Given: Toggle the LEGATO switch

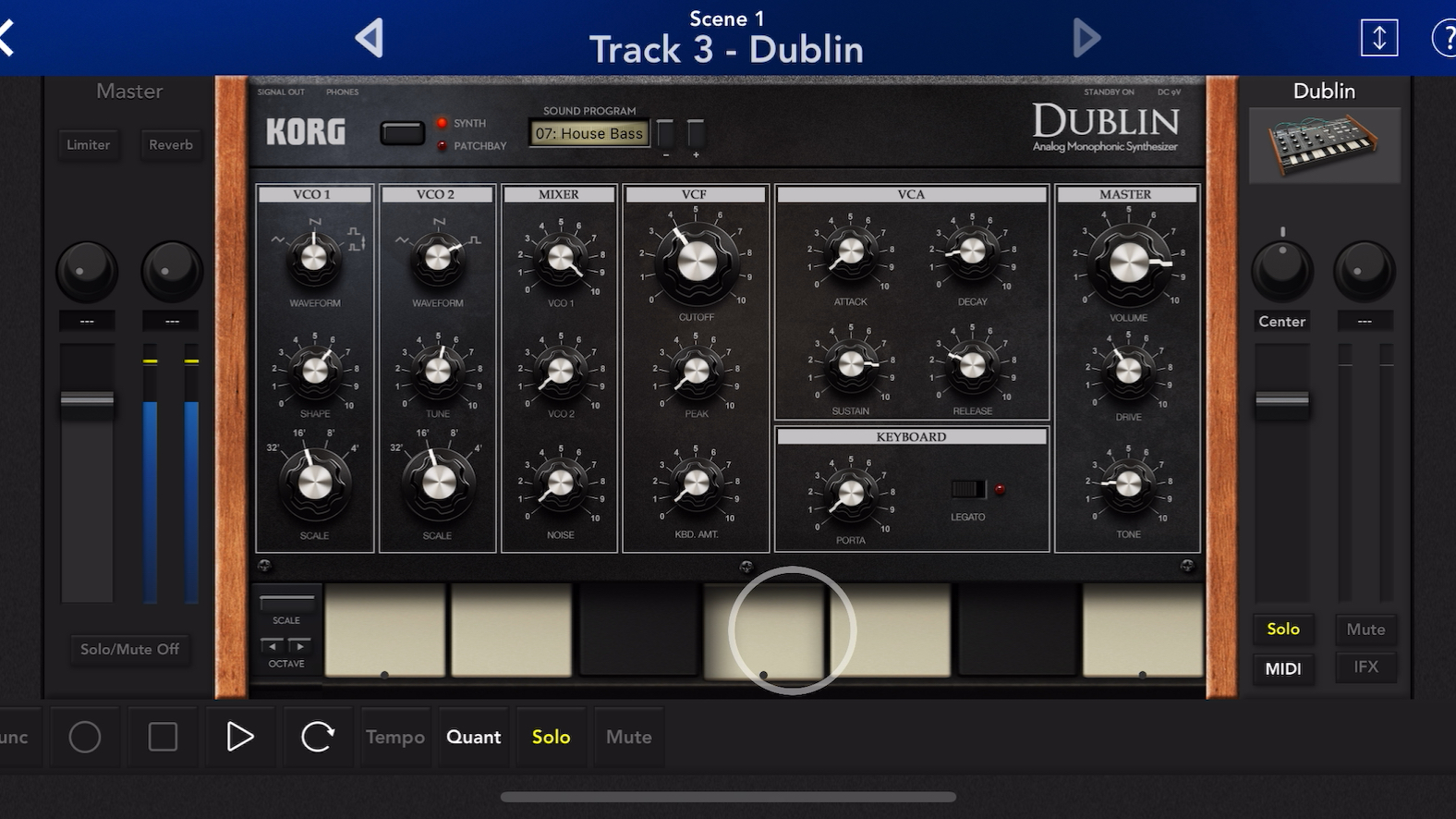Looking at the screenshot, I should point(967,489).
